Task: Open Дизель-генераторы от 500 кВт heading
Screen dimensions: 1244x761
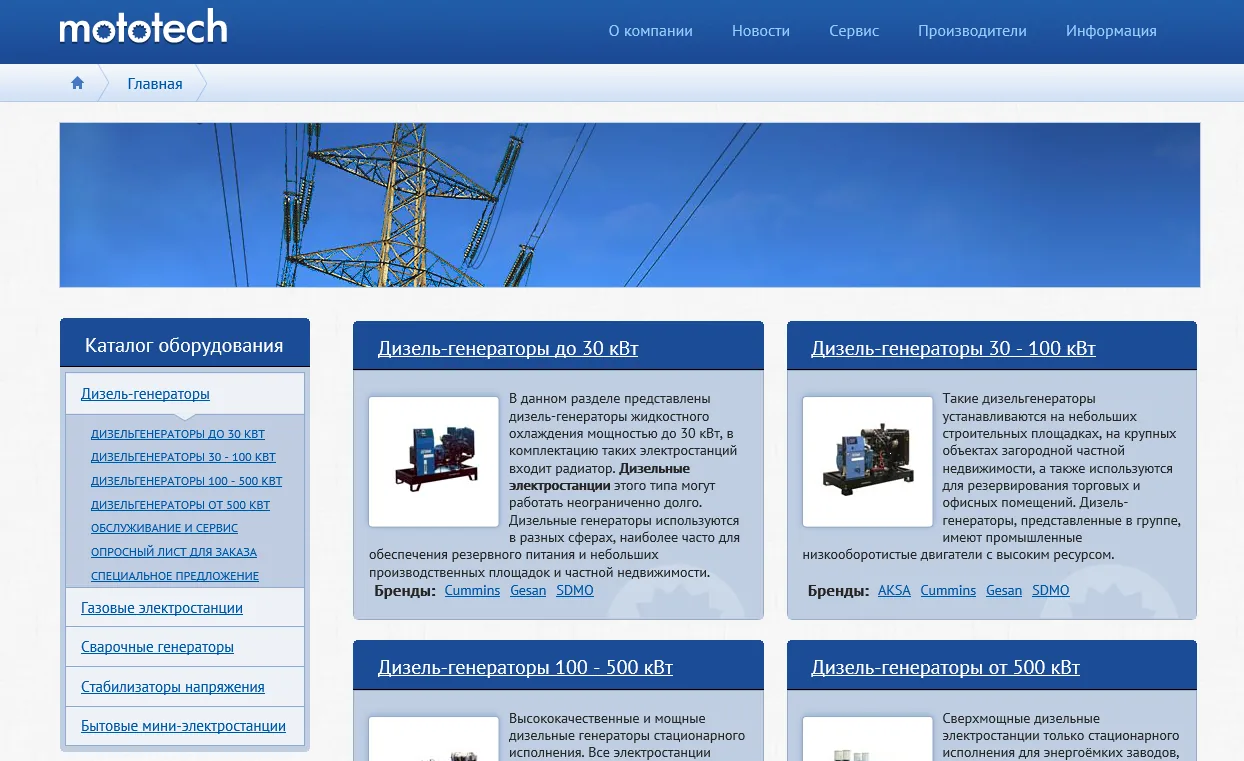Action: (x=945, y=668)
